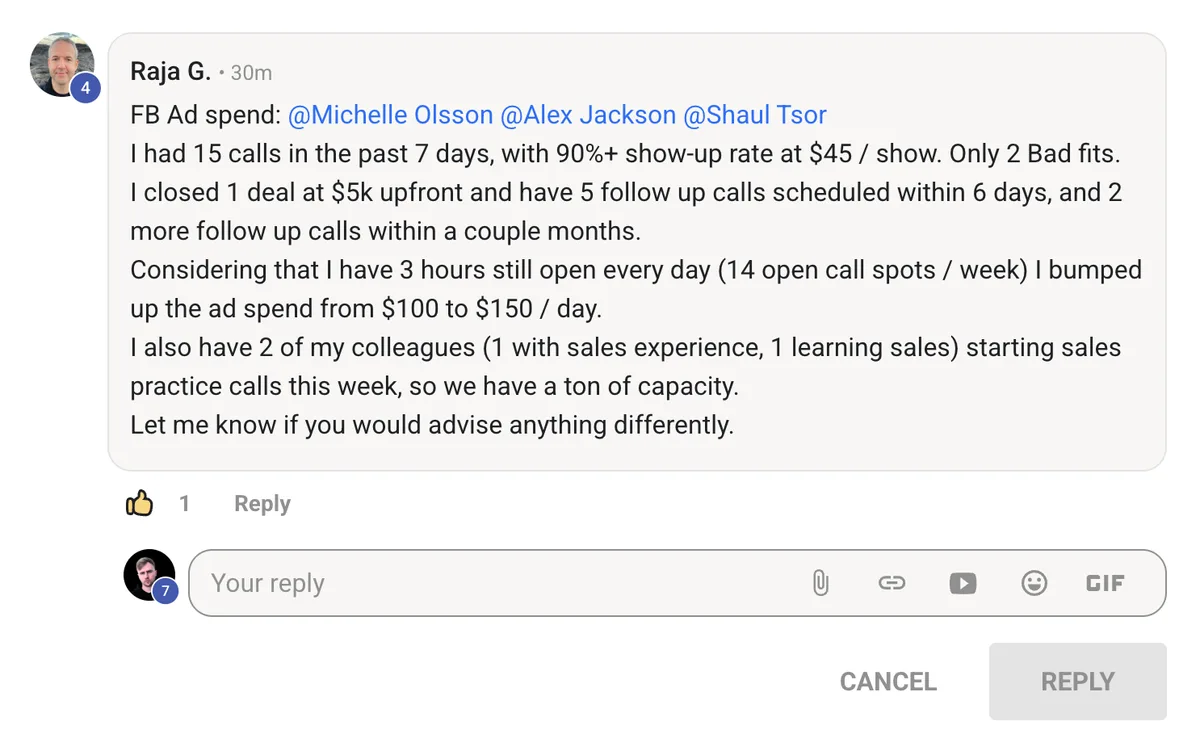Click the thumbs-up icon under the comment
Image resolution: width=1200 pixels, height=738 pixels.
coord(140,503)
